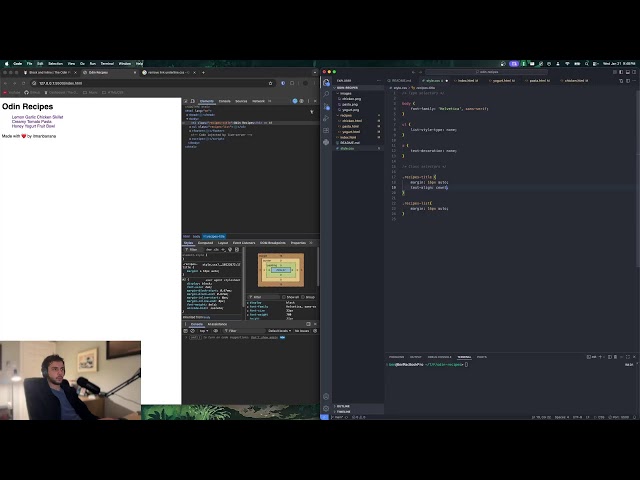Open Extensions view in VS Code activity bar
The width and height of the screenshot is (640, 480).
[x=326, y=130]
